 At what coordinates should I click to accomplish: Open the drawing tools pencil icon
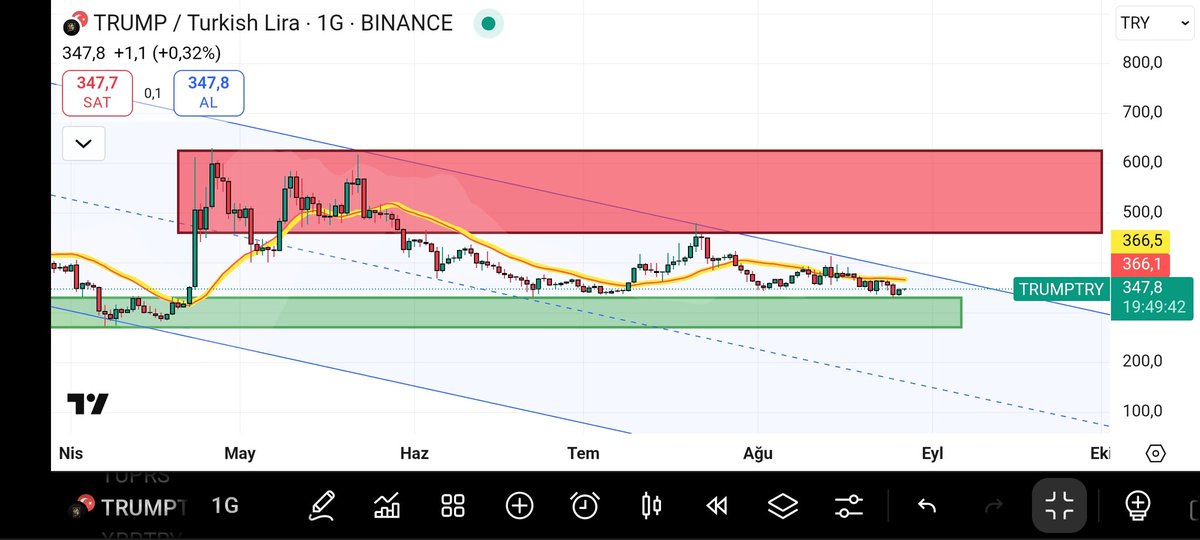coord(321,505)
